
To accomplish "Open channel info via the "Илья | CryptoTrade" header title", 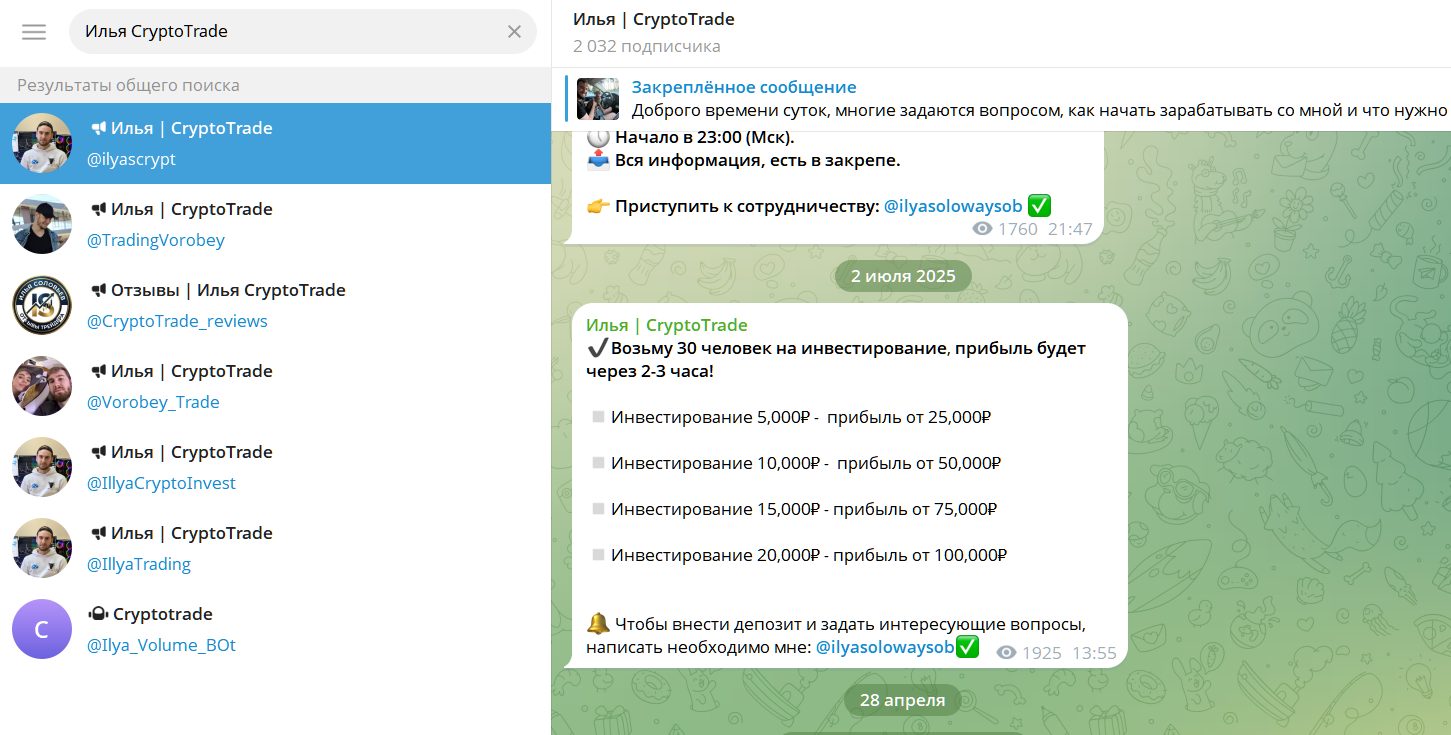I will (654, 19).
